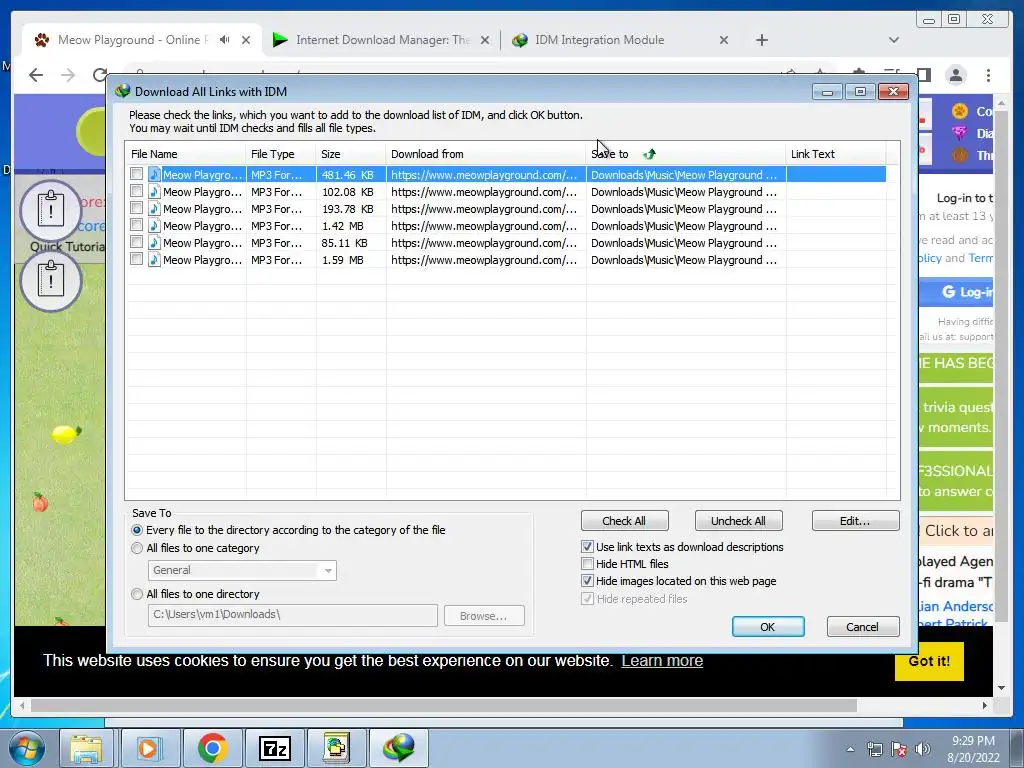The height and width of the screenshot is (768, 1024).
Task: Click the lower clipboard icon below Quick Tutorial
Action: [51, 281]
